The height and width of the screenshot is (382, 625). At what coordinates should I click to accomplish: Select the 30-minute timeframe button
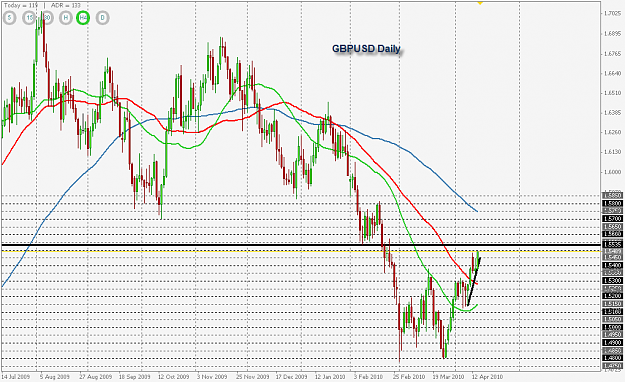tap(47, 18)
